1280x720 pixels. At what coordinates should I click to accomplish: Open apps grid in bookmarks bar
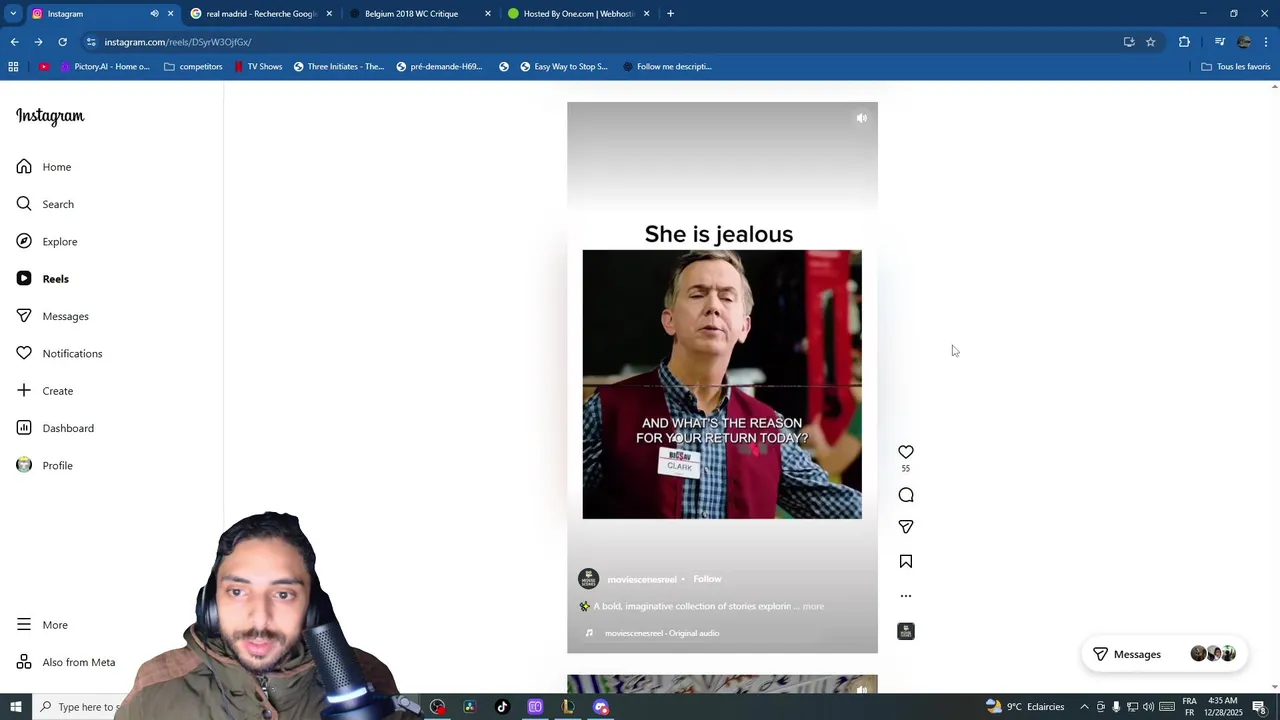tap(13, 67)
